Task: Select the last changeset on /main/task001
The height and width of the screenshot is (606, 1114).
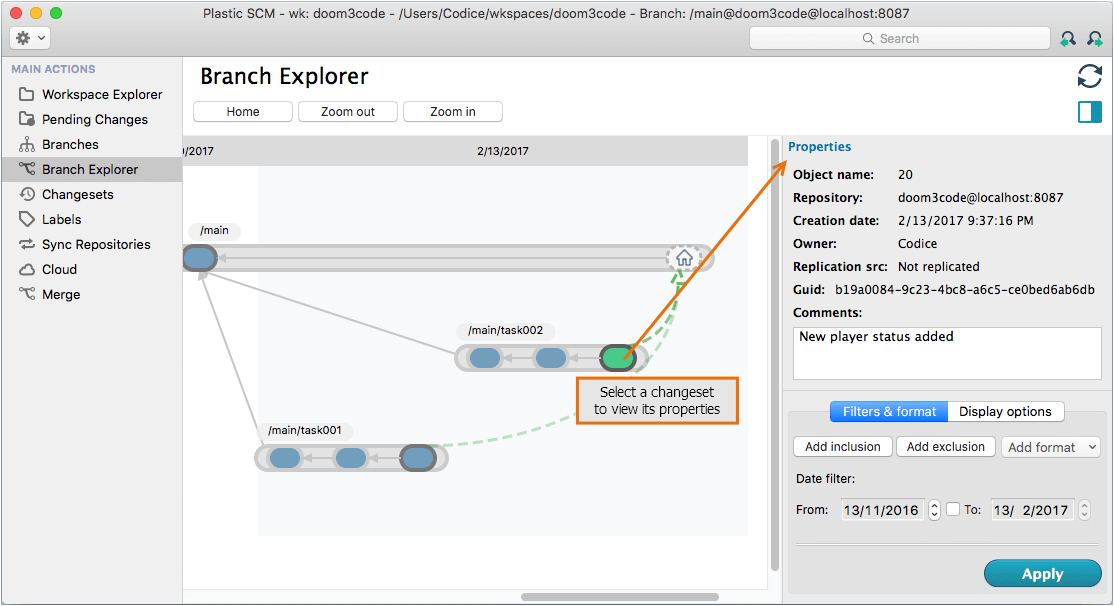Action: pos(418,458)
